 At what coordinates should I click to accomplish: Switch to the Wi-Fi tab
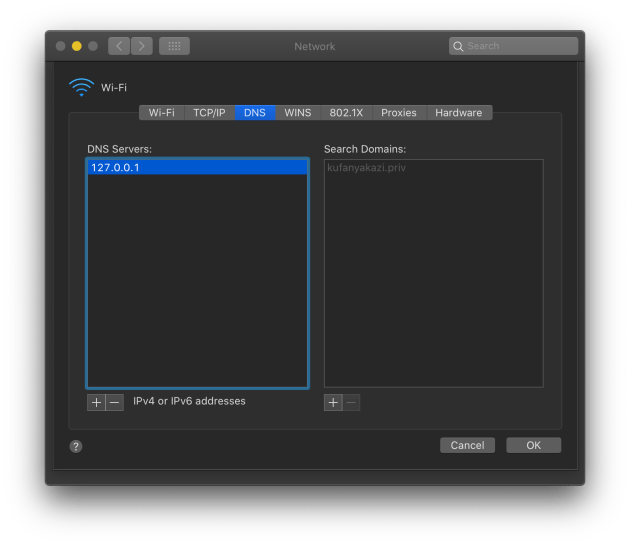pos(161,113)
